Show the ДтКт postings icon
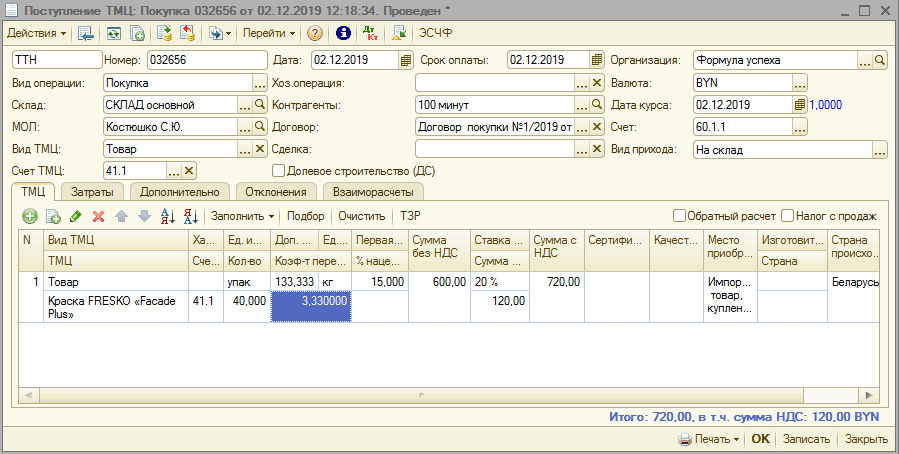899x454 pixels. [x=372, y=33]
